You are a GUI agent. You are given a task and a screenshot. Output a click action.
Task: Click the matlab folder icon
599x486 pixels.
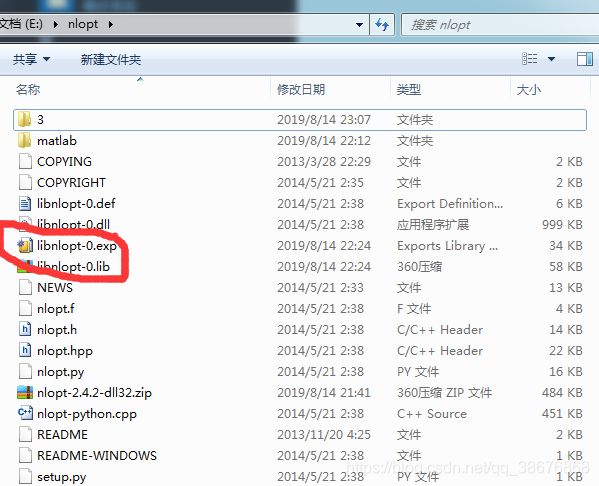click(x=24, y=141)
